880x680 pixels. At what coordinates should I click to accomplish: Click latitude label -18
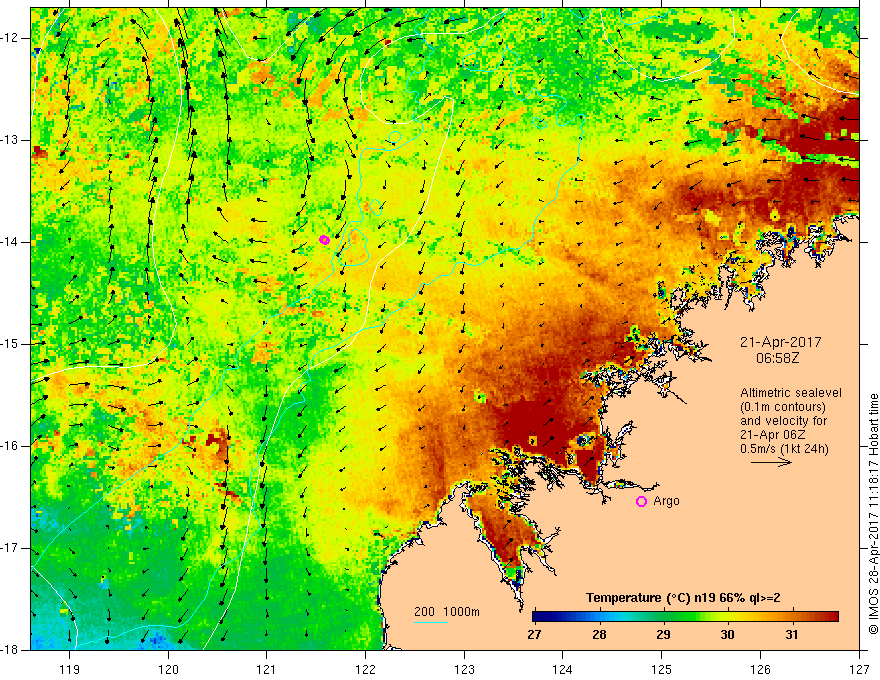[10, 650]
